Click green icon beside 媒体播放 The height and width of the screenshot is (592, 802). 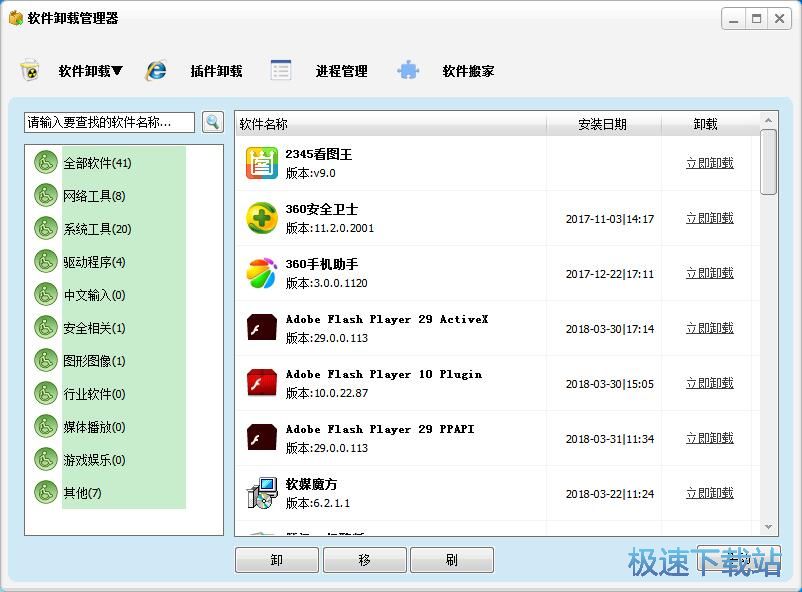click(46, 426)
